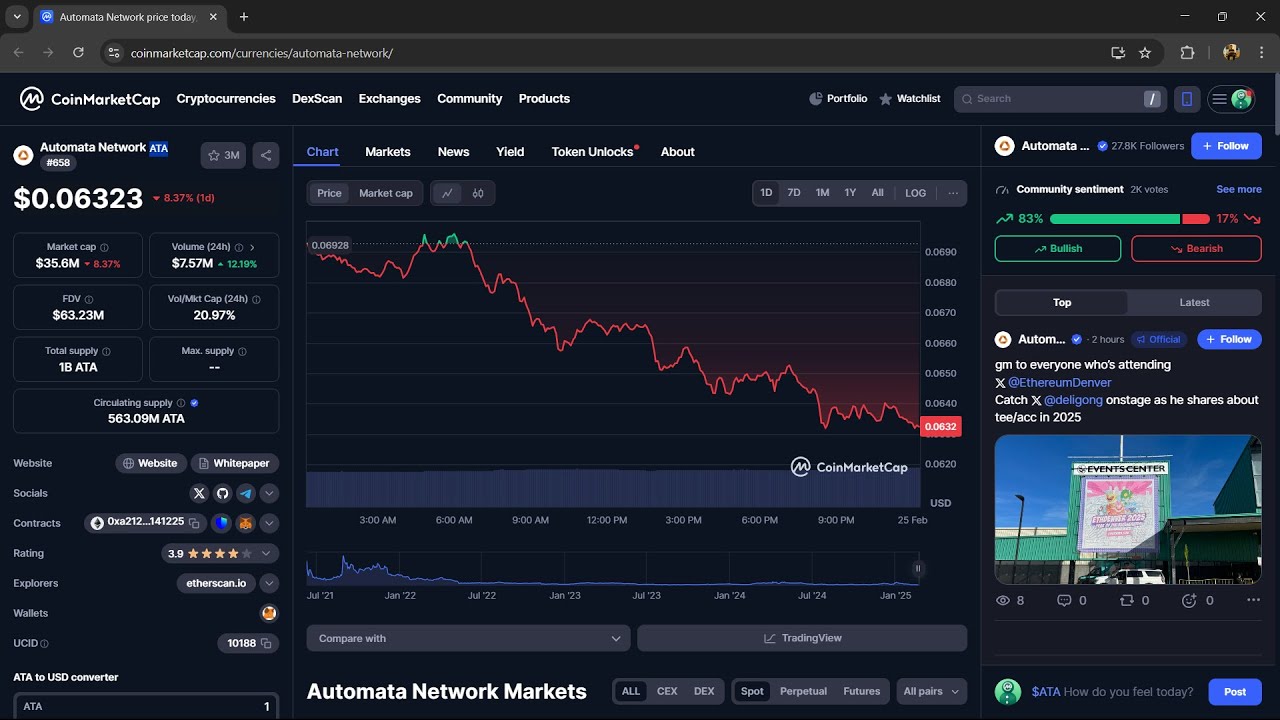Click the blue shield icon in Contracts row
This screenshot has height=720, width=1280.
[x=222, y=523]
